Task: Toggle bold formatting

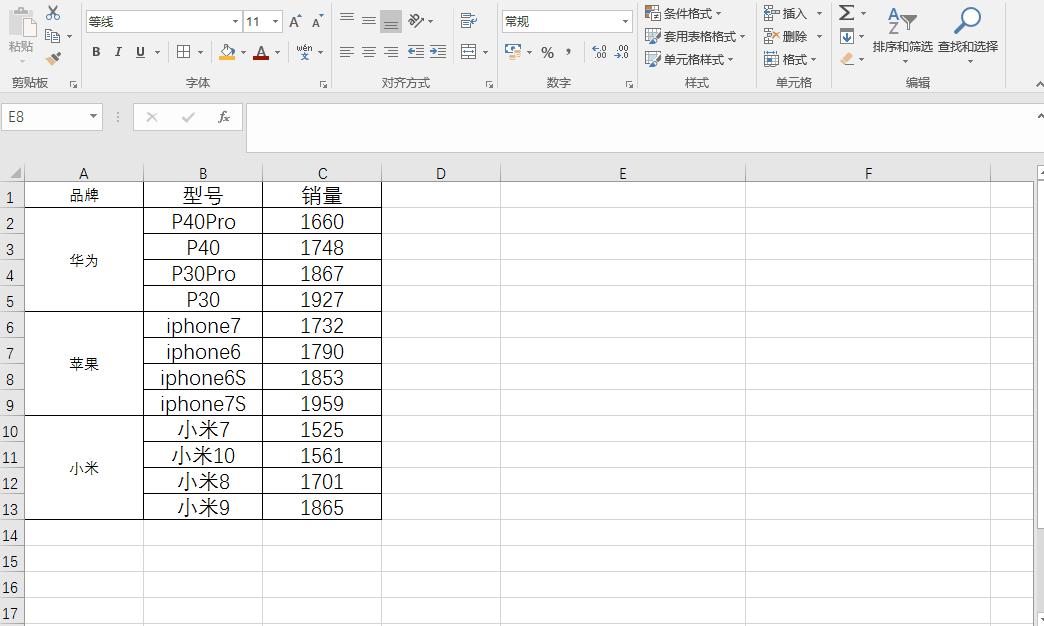Action: point(96,51)
